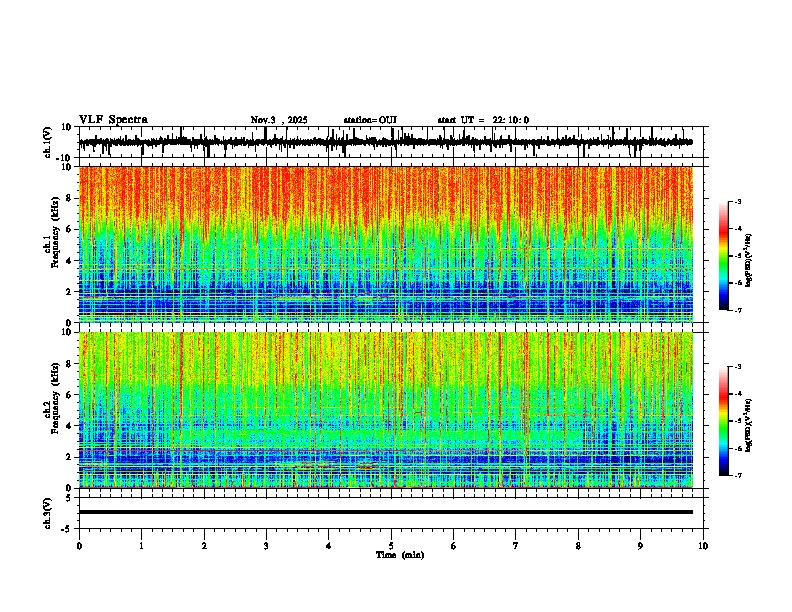The height and width of the screenshot is (612, 792).
Task: Click the time axis tick label '7'
Action: tap(516, 546)
